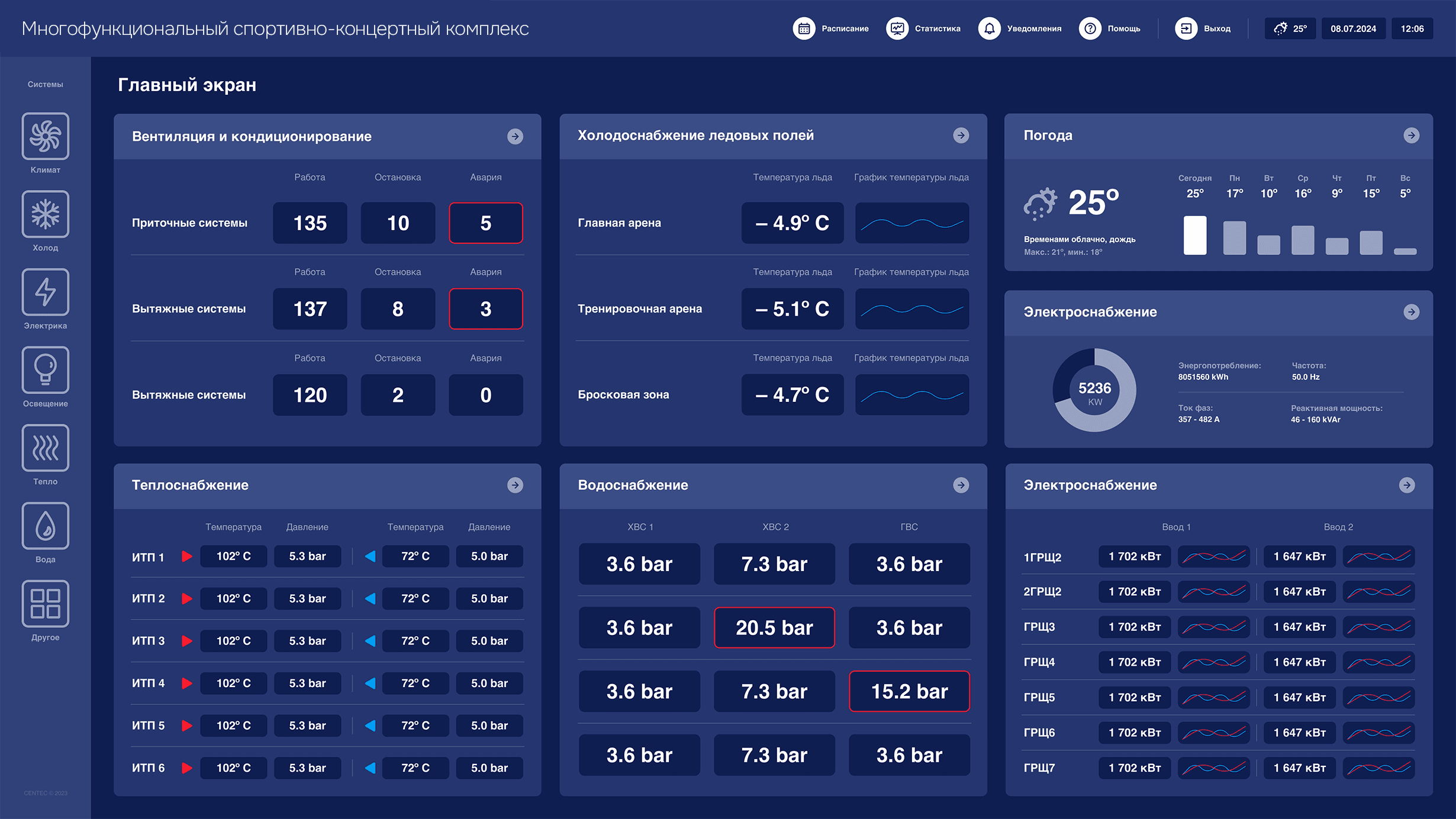Open Расписание calendar in top bar
The image size is (1456, 819).
click(804, 28)
